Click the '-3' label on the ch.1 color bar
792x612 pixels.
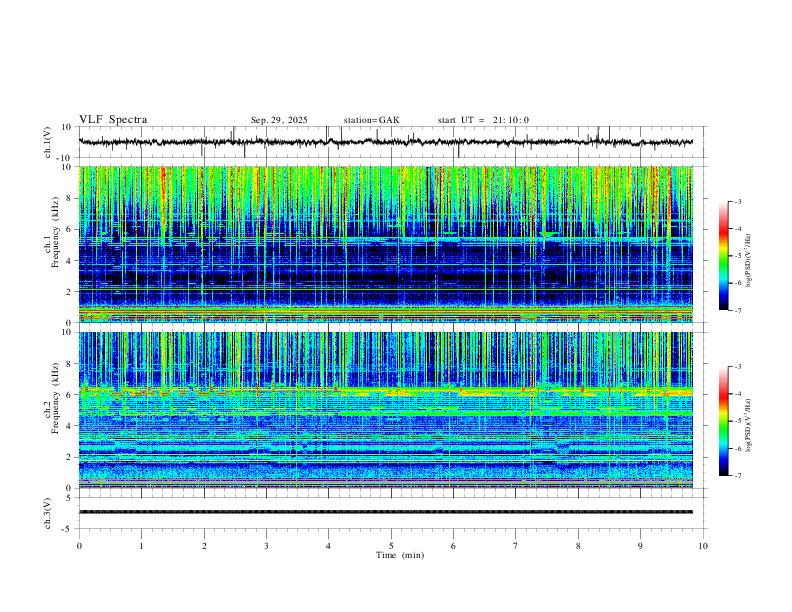tap(737, 201)
